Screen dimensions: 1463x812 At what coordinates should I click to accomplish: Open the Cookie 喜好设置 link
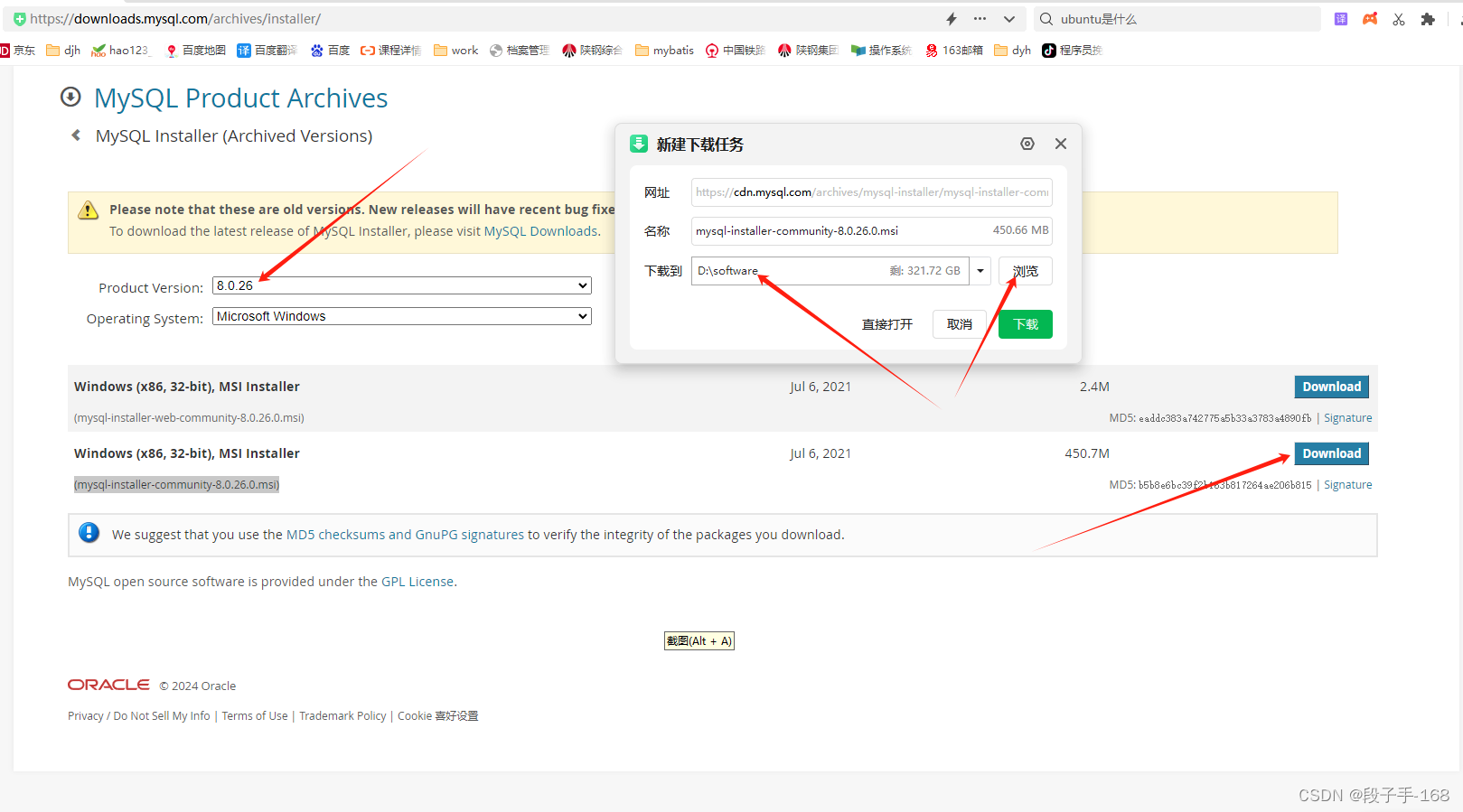[438, 716]
